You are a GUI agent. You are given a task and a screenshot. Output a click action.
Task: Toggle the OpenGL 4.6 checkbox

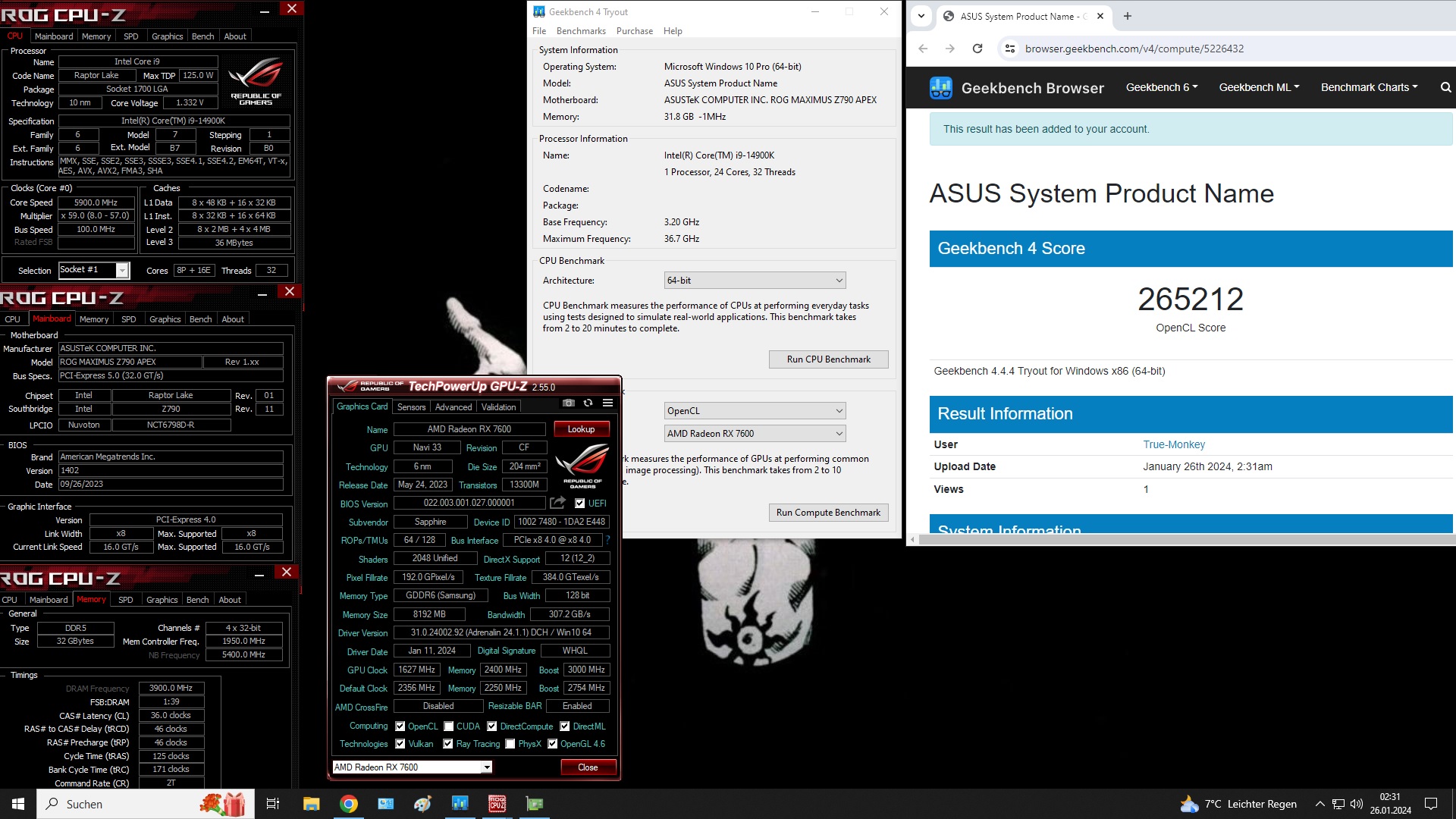point(552,743)
